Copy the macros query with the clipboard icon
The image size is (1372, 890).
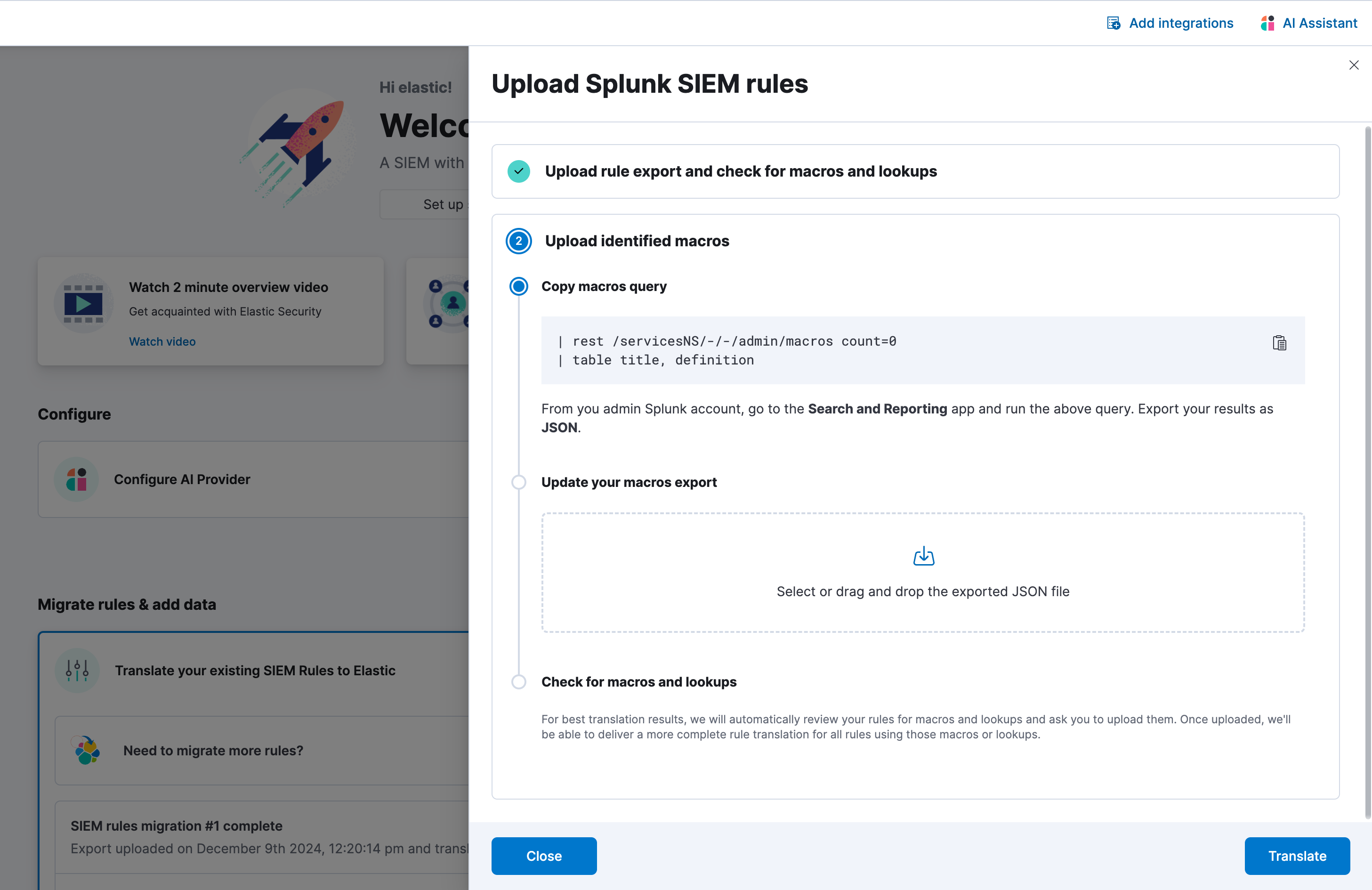point(1279,343)
